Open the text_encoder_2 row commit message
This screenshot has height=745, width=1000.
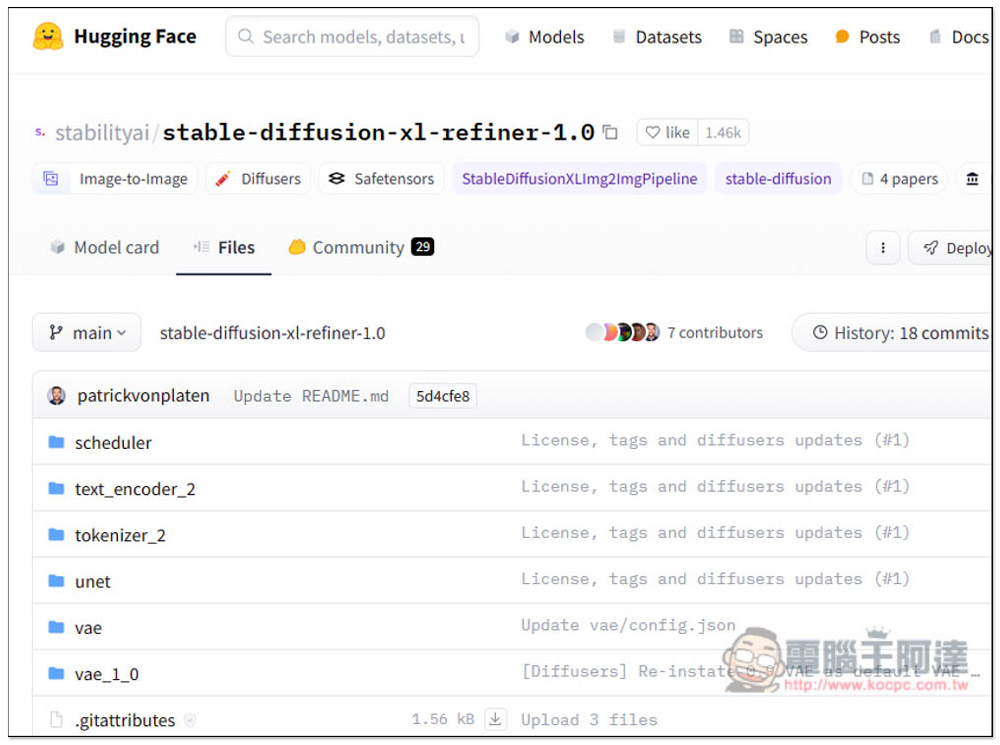pyautogui.click(x=714, y=487)
